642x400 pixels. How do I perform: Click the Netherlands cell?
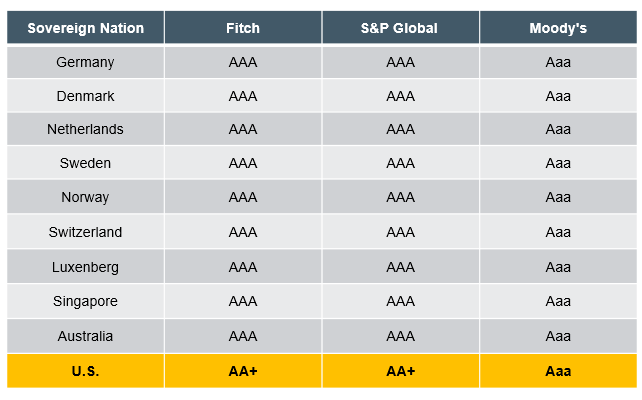click(86, 129)
